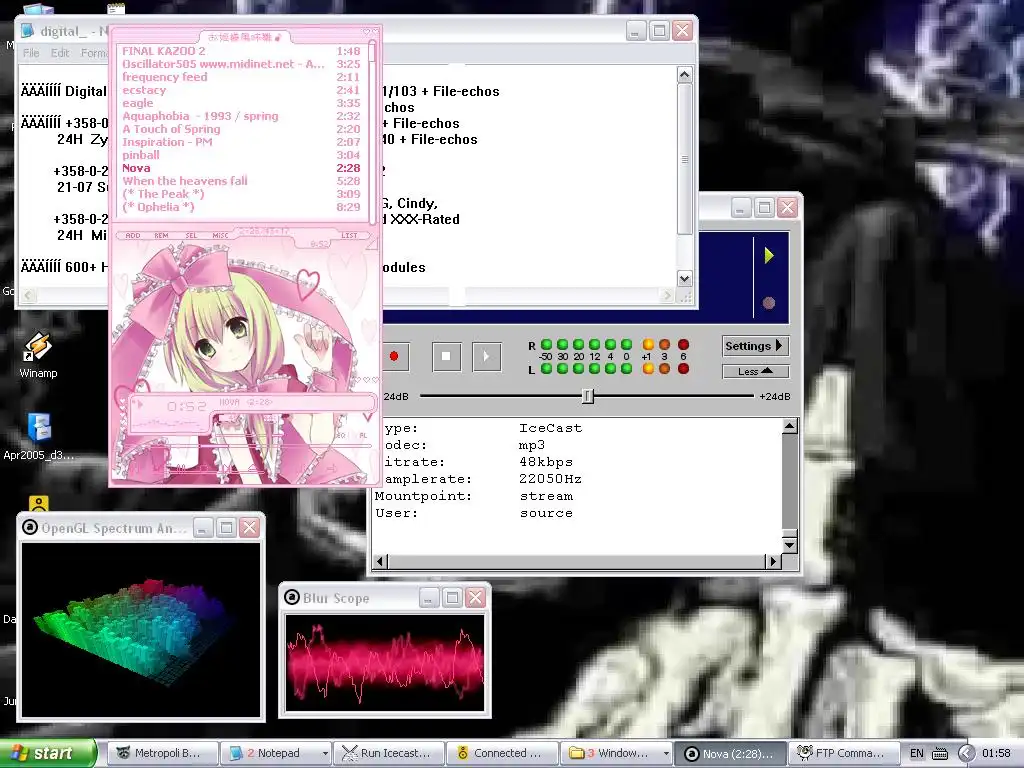The width and height of the screenshot is (1024, 768).
Task: Click the encoder log scroll left arrow
Action: pos(381,561)
